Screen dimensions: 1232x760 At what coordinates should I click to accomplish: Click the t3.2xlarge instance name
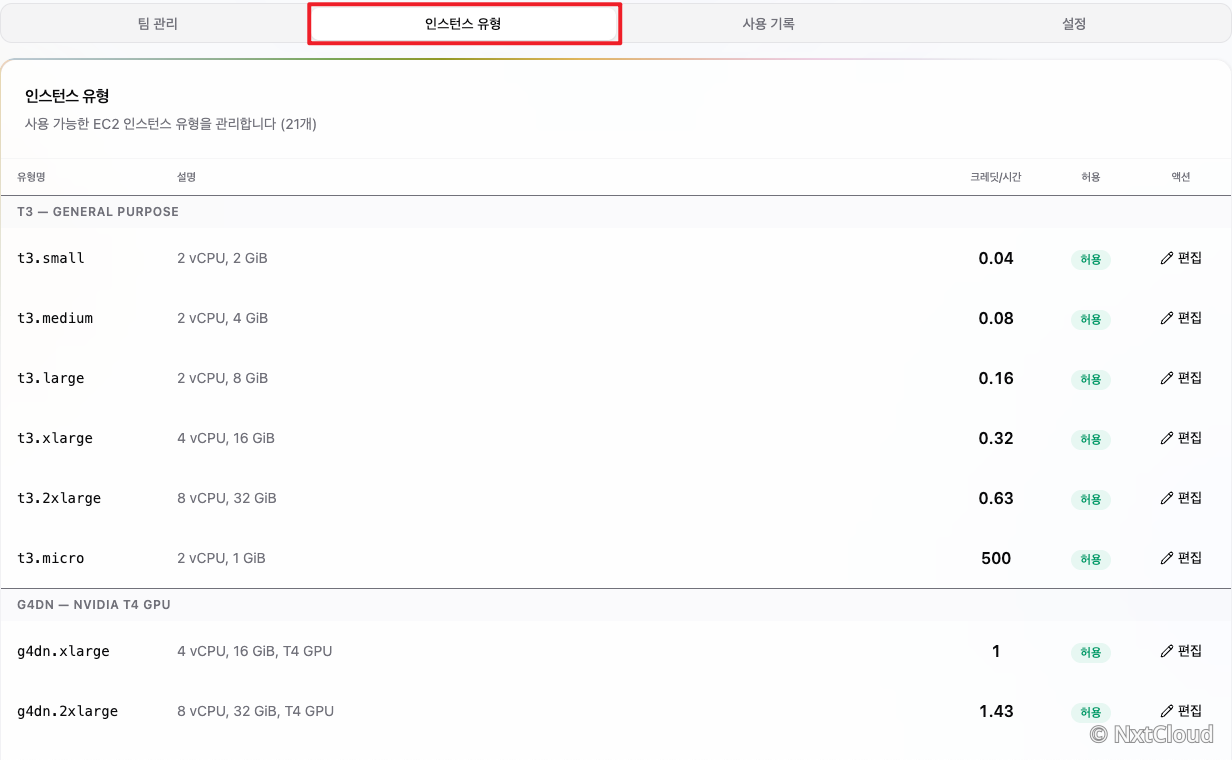(x=59, y=498)
